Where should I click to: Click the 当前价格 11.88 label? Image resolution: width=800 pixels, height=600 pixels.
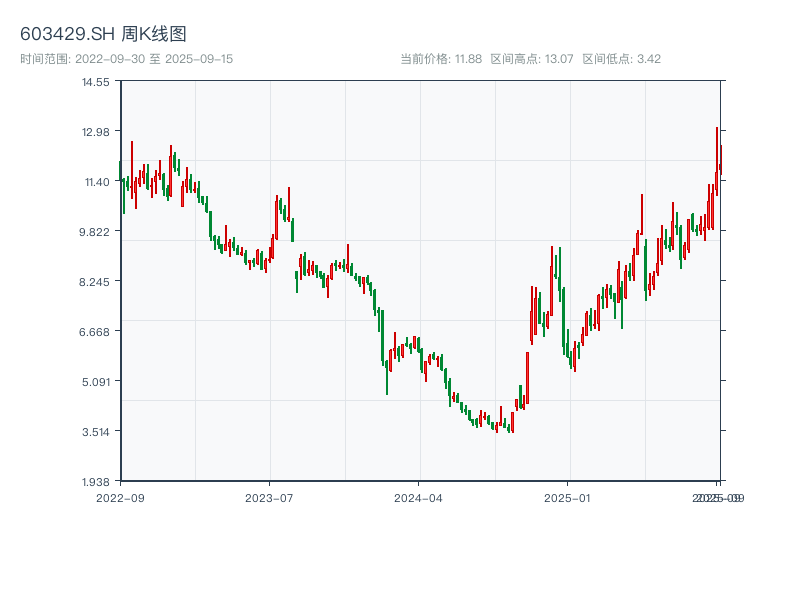[441, 59]
